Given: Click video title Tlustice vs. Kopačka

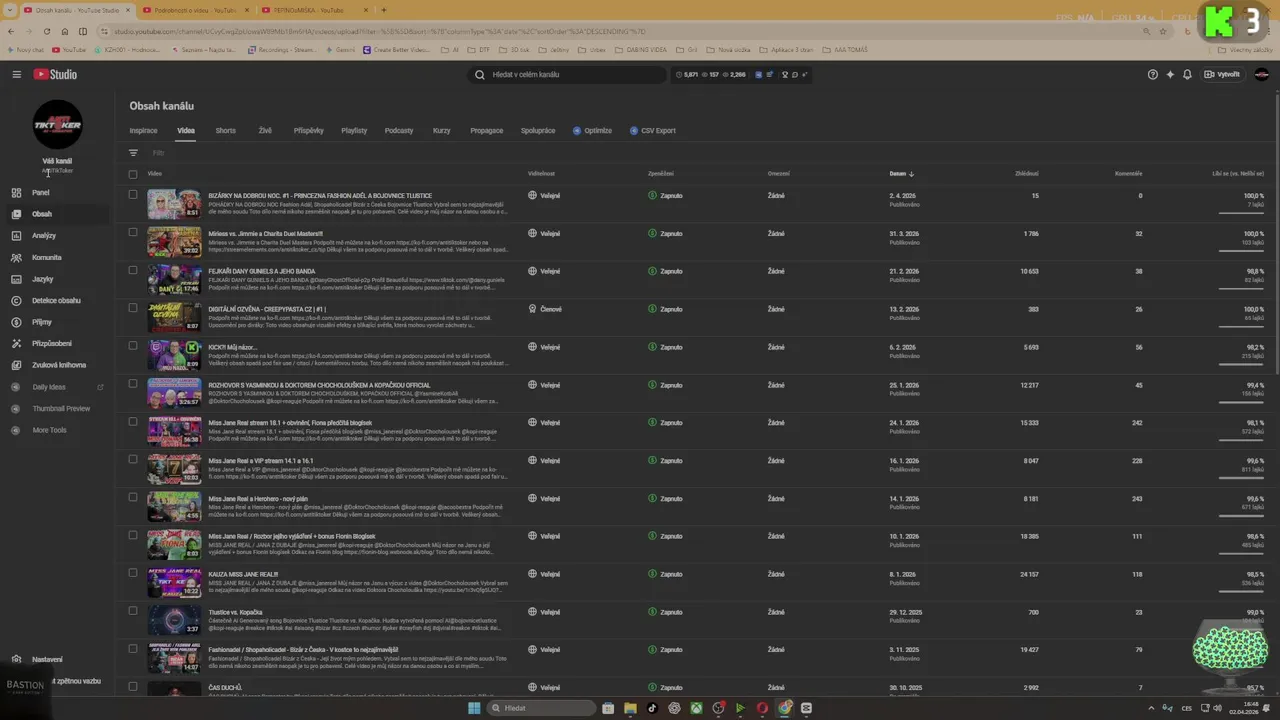Looking at the screenshot, I should [x=235, y=612].
